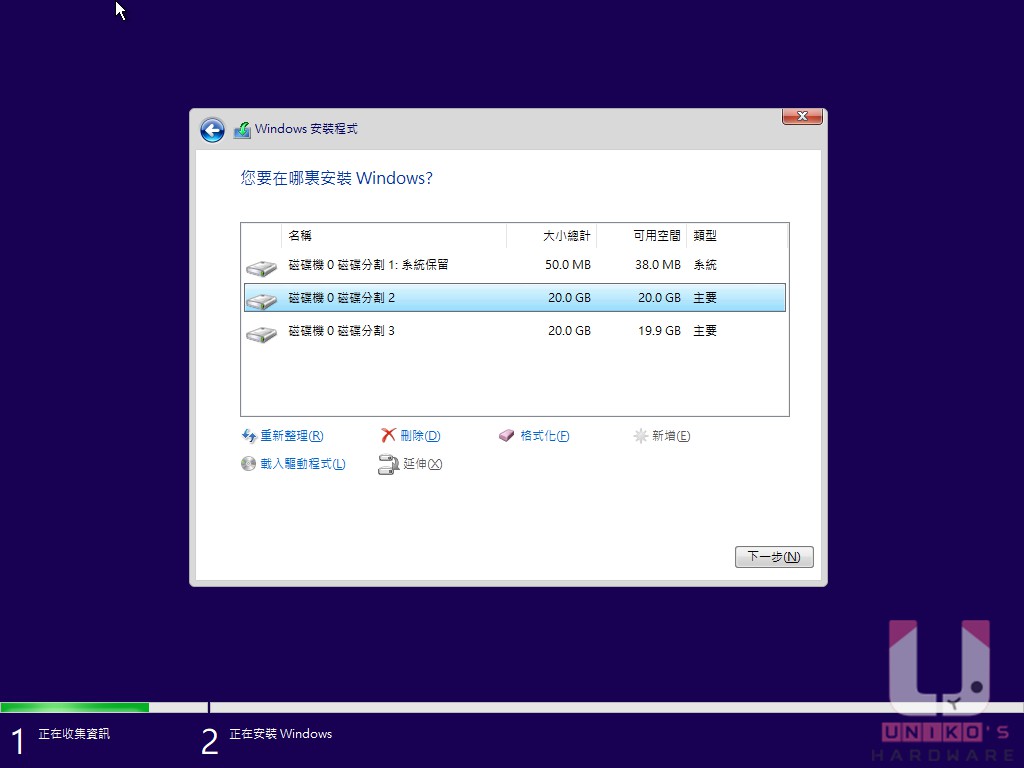Image resolution: width=1024 pixels, height=768 pixels.
Task: Select 磁碟機 0 磁碟分割 1: 系統保留
Action: (x=368, y=264)
